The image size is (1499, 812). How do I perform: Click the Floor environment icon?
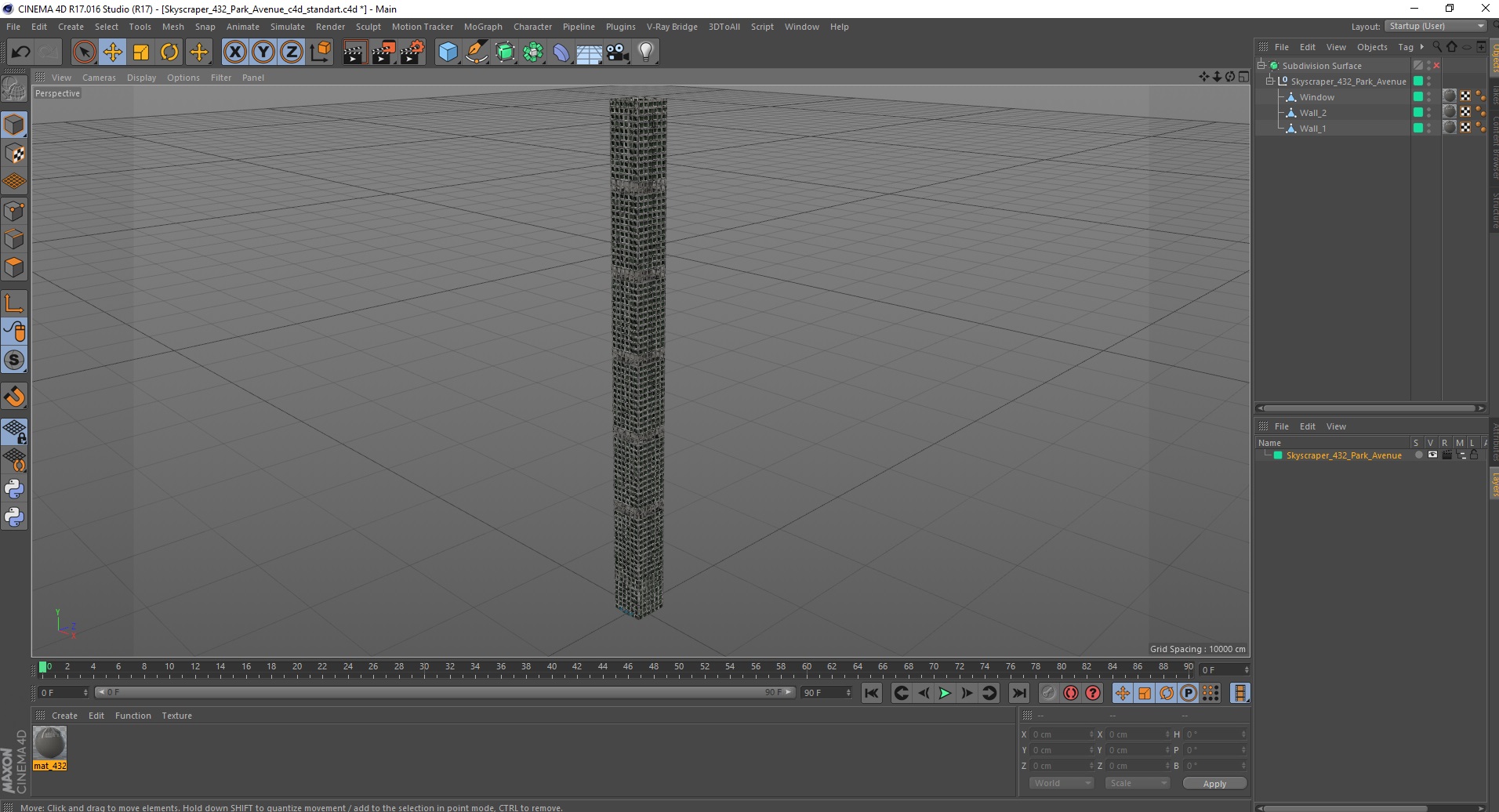point(590,53)
